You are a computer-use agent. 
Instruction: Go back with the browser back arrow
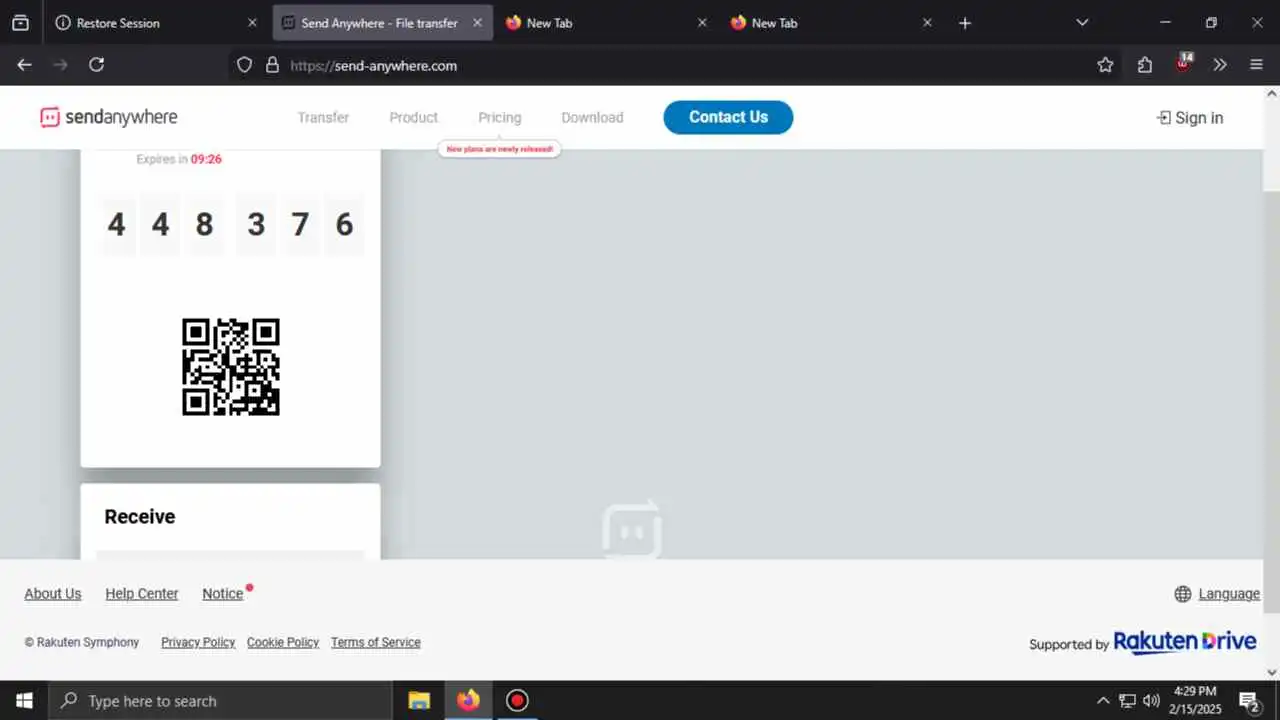[x=25, y=65]
